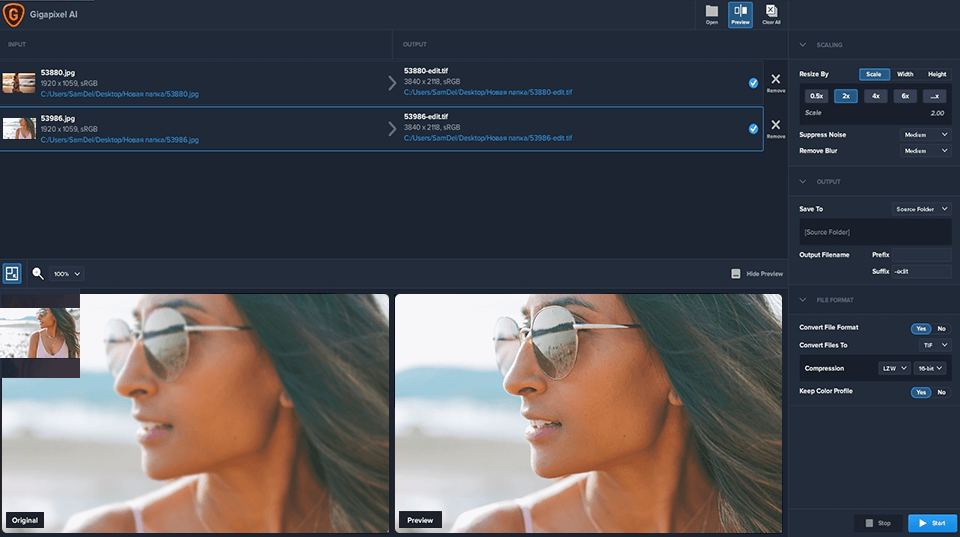Viewport: 960px width, 537px height.
Task: Click the INPUT column header
Action: click(x=17, y=44)
